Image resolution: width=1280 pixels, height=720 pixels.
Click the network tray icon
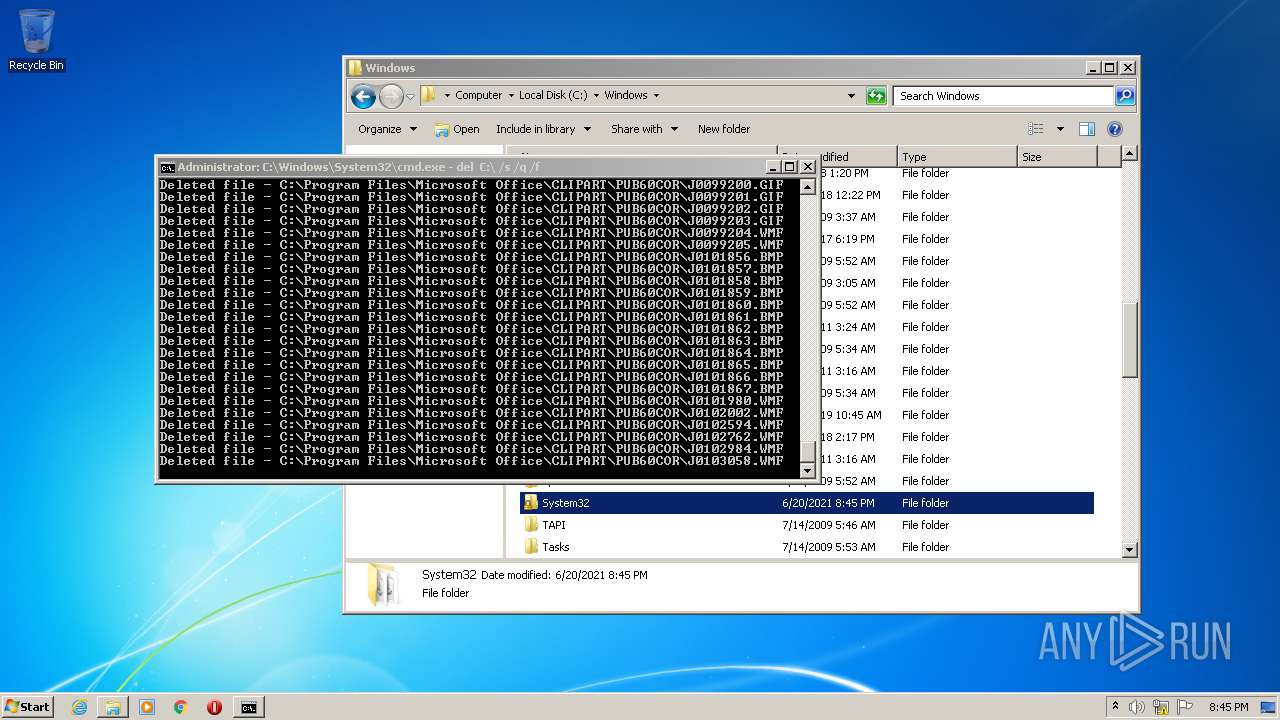click(x=1161, y=706)
